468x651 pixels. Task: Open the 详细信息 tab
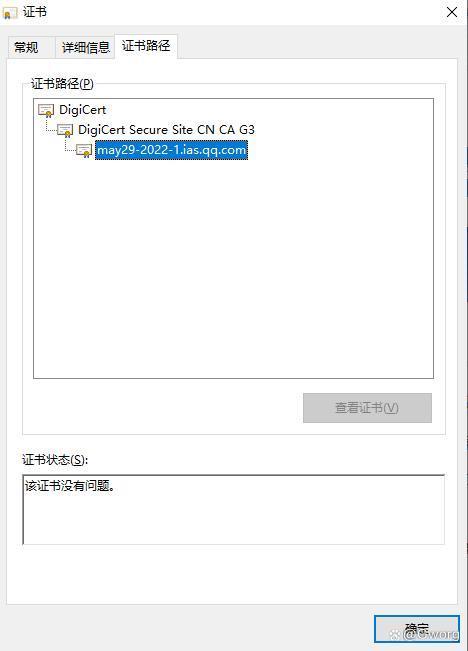[x=86, y=47]
